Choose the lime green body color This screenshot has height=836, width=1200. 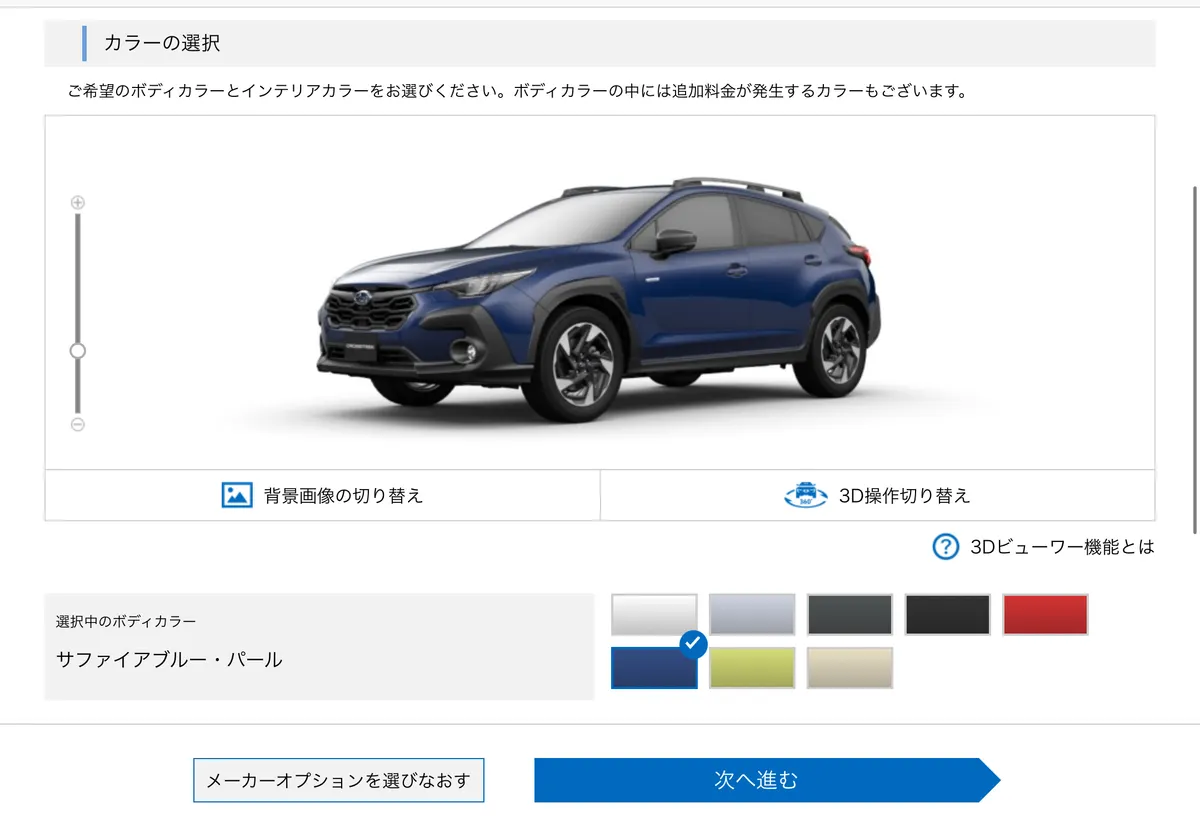[752, 668]
